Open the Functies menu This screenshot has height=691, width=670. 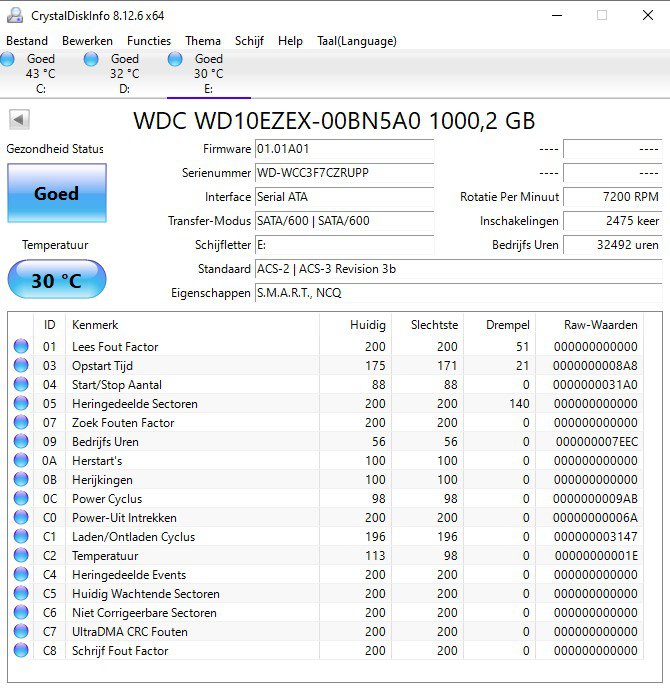149,41
